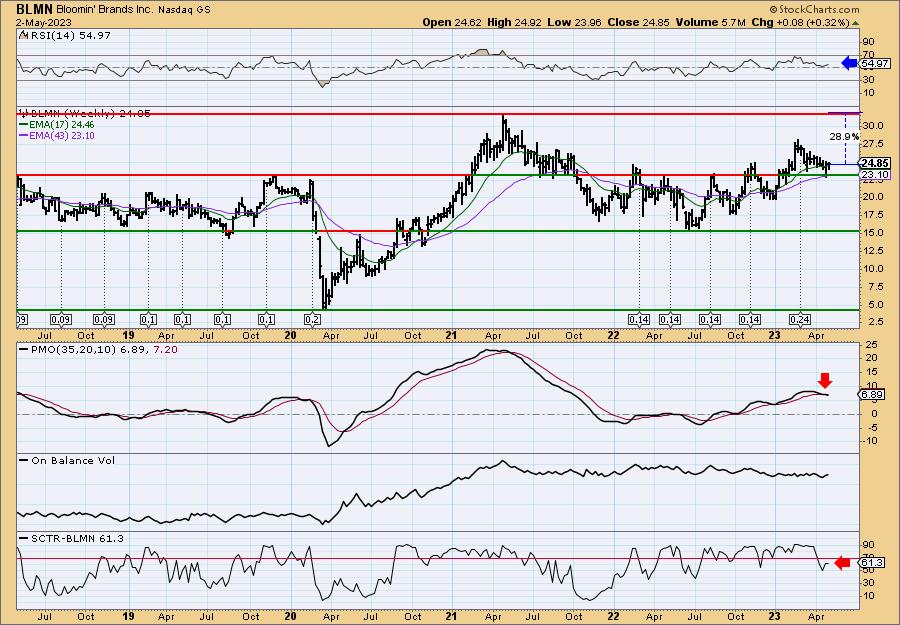
Task: Click the boxed 24.85 last price label
Action: [x=875, y=164]
